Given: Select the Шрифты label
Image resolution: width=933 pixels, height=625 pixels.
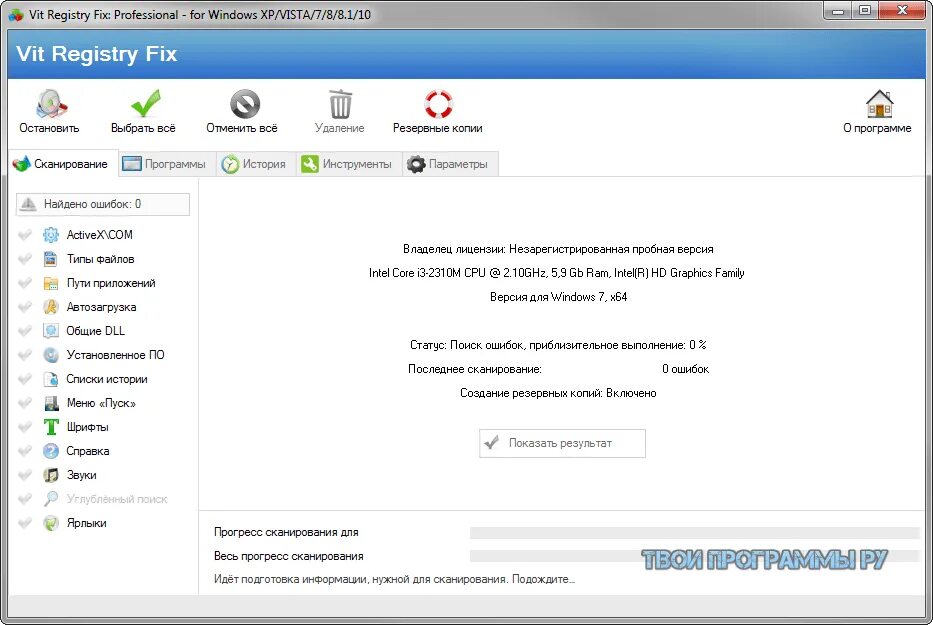Looking at the screenshot, I should click(87, 427).
